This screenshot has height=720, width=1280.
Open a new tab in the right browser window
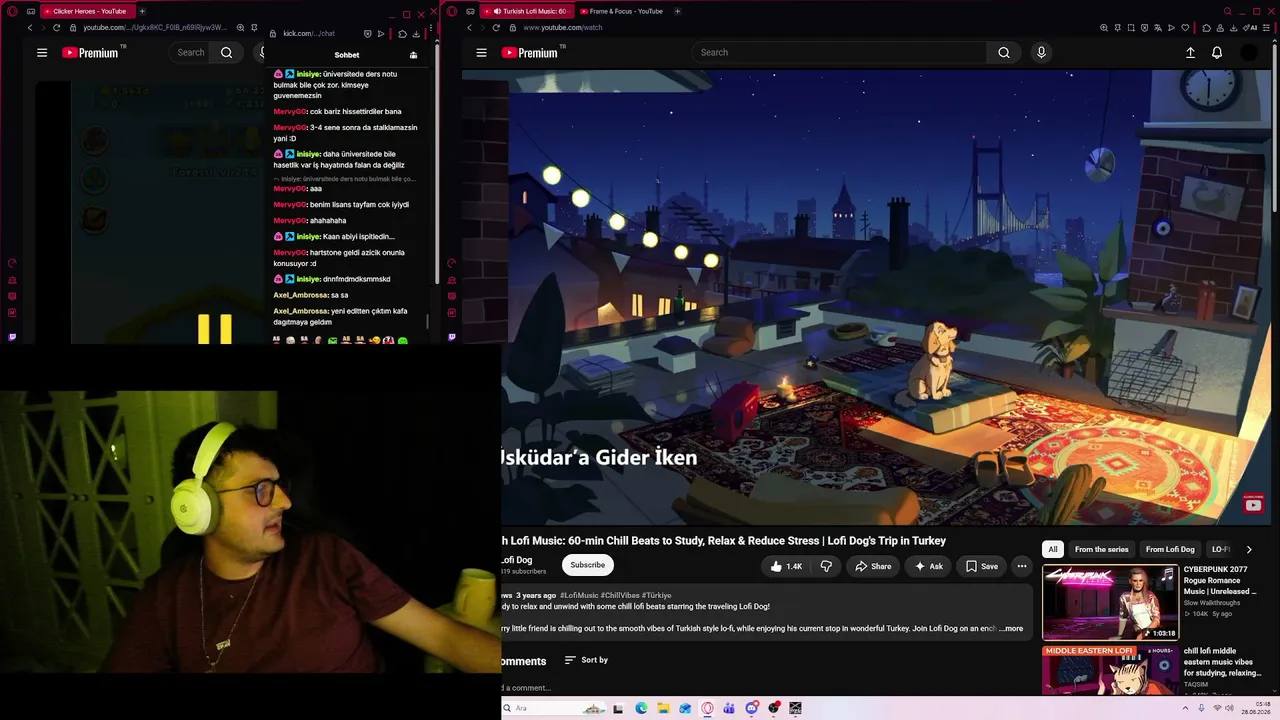pyautogui.click(x=677, y=11)
